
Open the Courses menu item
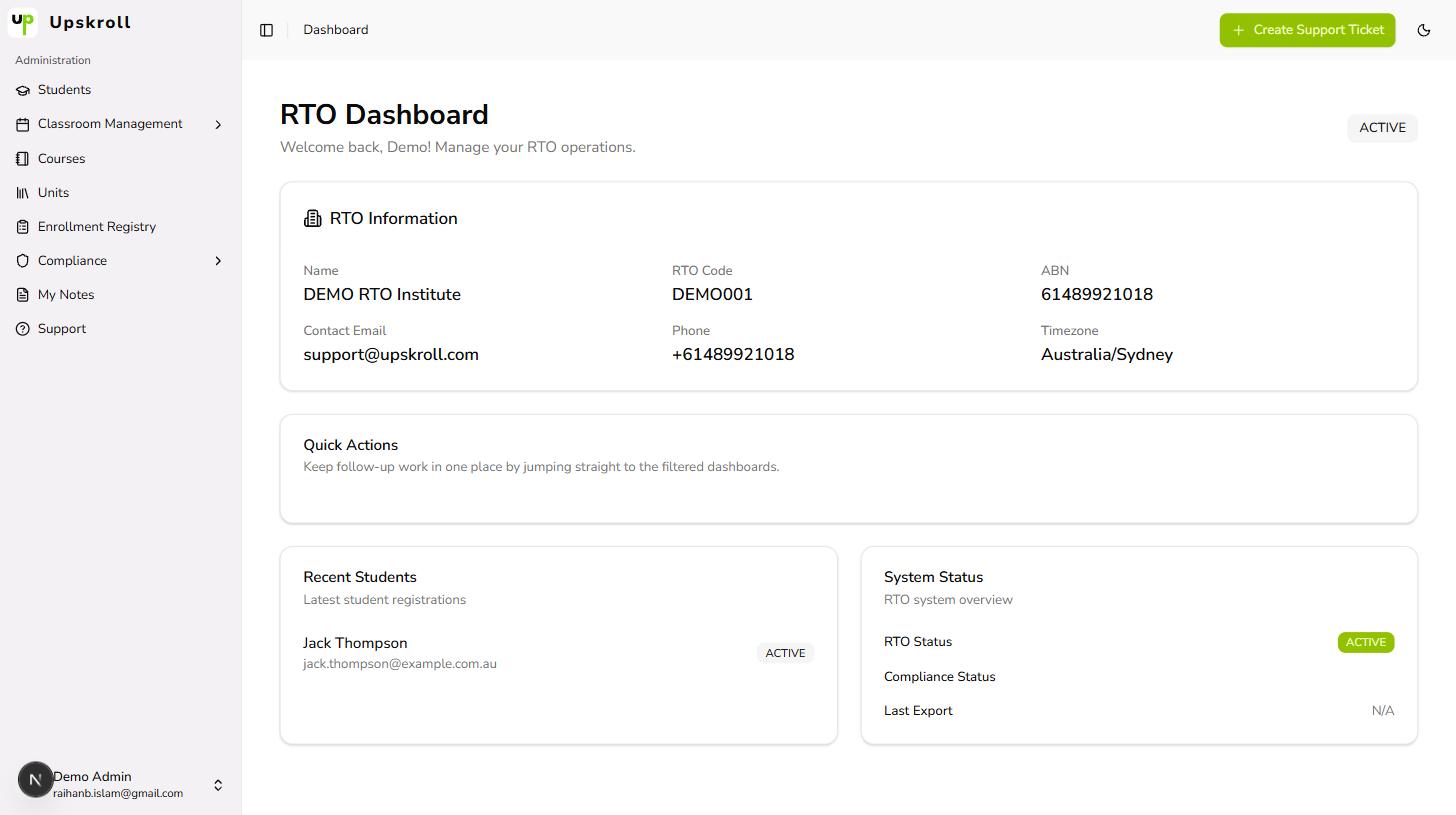click(120, 159)
